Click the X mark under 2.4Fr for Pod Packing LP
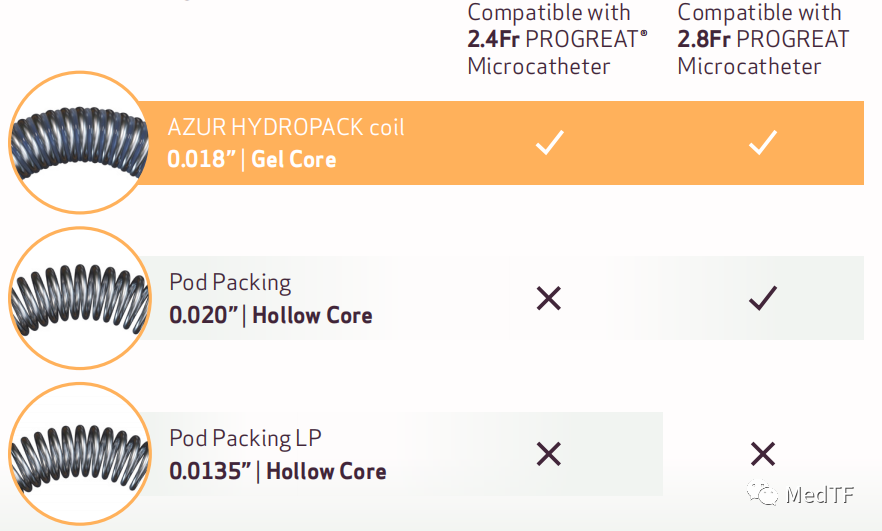882x531 pixels. 549,455
